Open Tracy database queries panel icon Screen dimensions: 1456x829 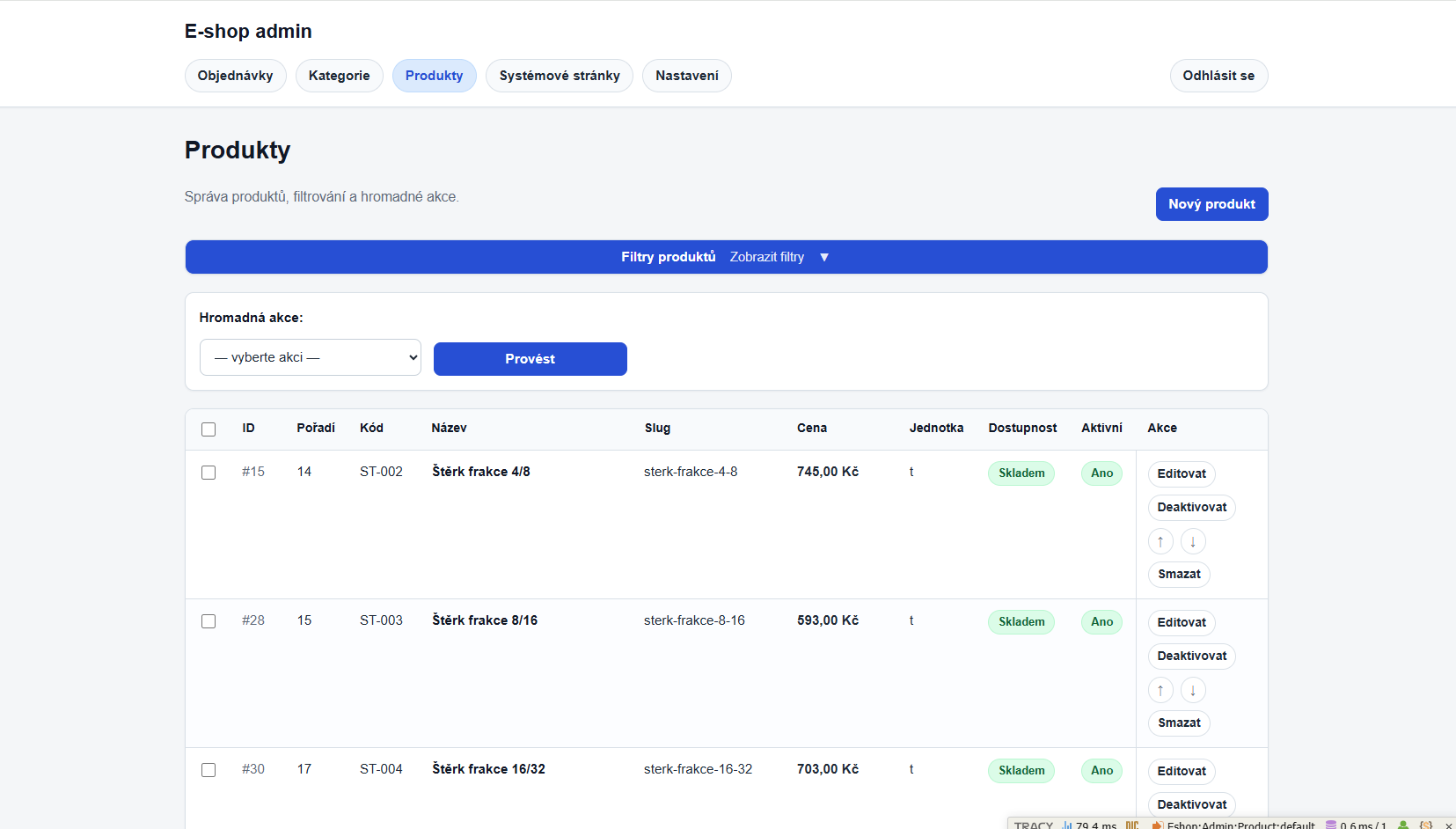pyautogui.click(x=1356, y=825)
